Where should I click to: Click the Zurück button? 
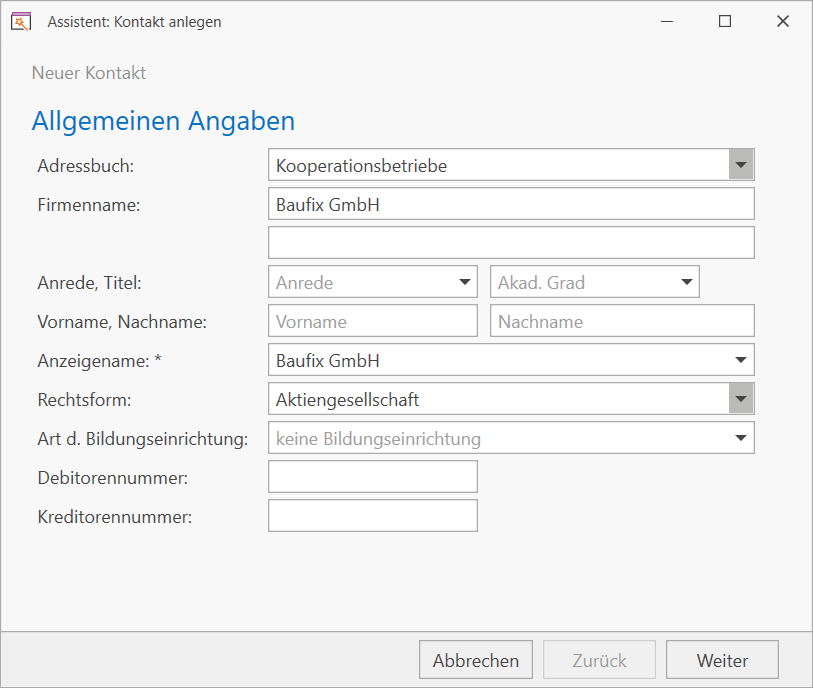(599, 660)
